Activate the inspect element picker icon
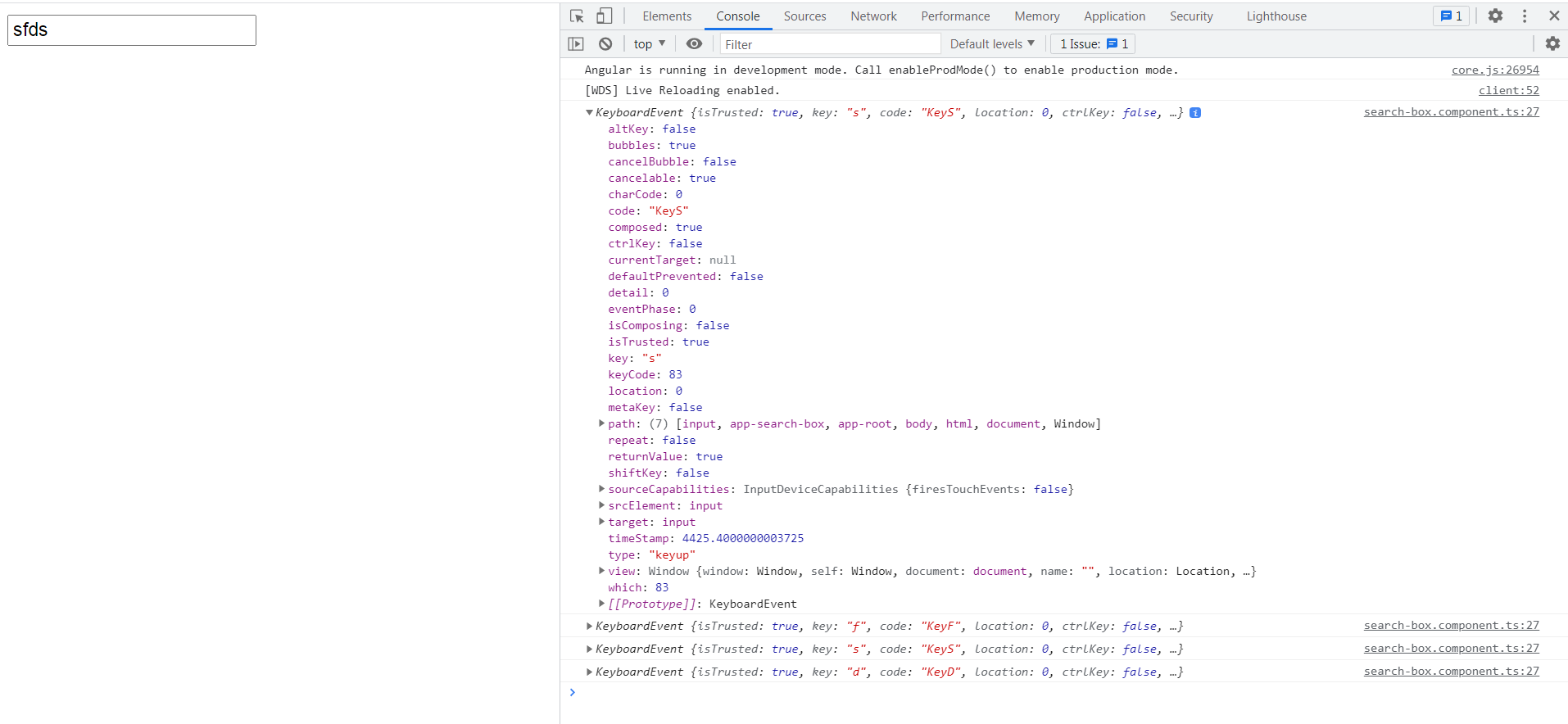This screenshot has height=724, width=1568. coord(577,16)
